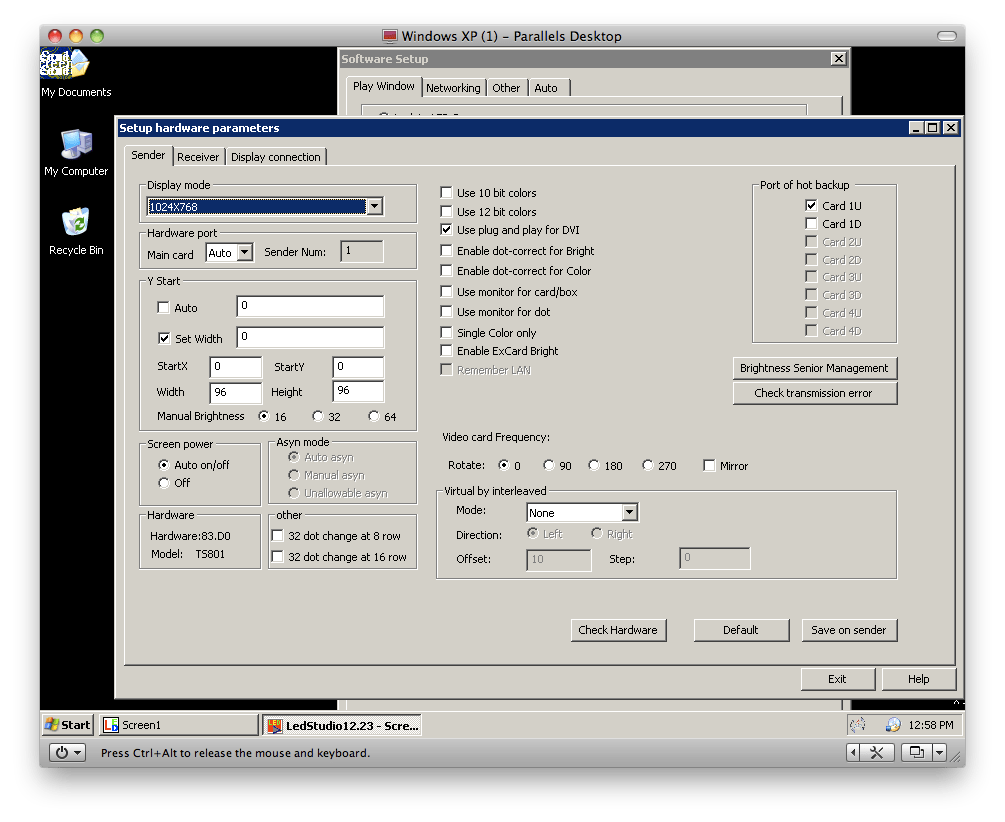Open the Main card dropdown

[243, 253]
